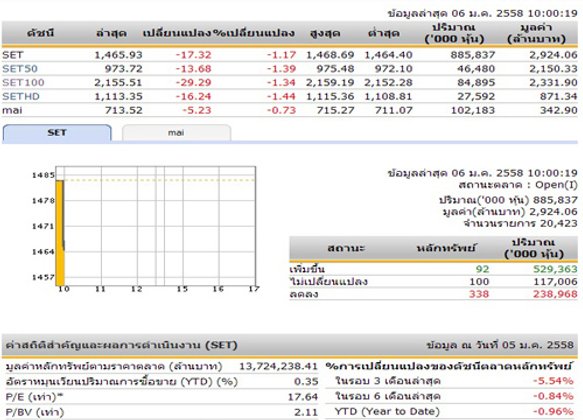This screenshot has width=583, height=420.
Task: Select market cap value 13,724,238.41
Action: click(x=278, y=366)
